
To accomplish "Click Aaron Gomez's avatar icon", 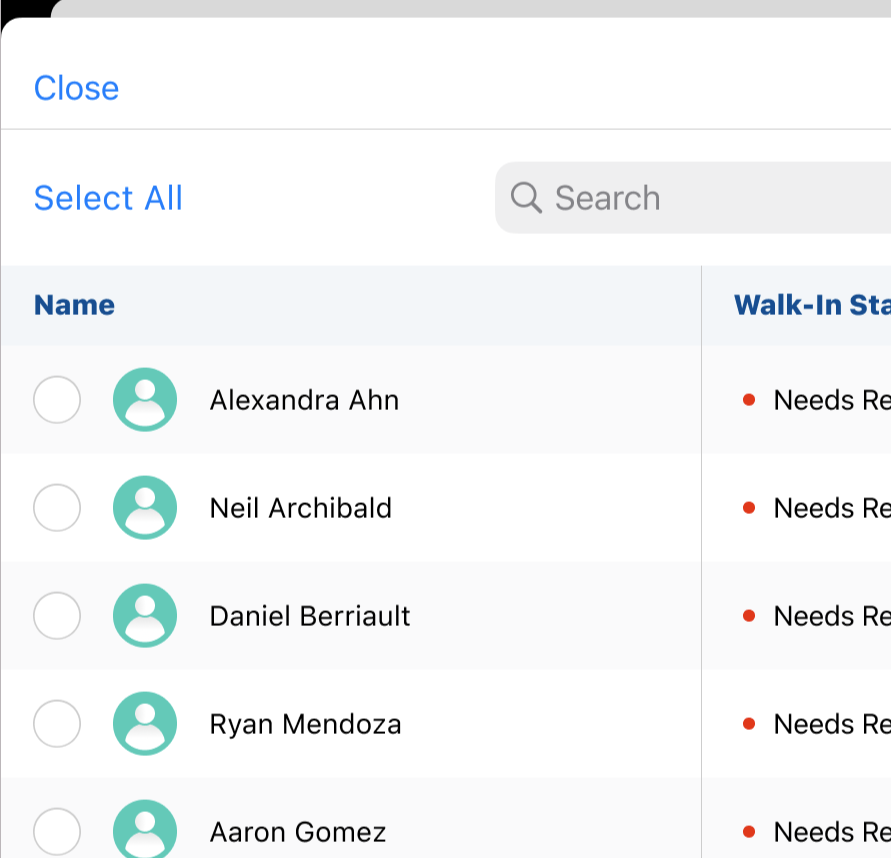I will pos(145,830).
